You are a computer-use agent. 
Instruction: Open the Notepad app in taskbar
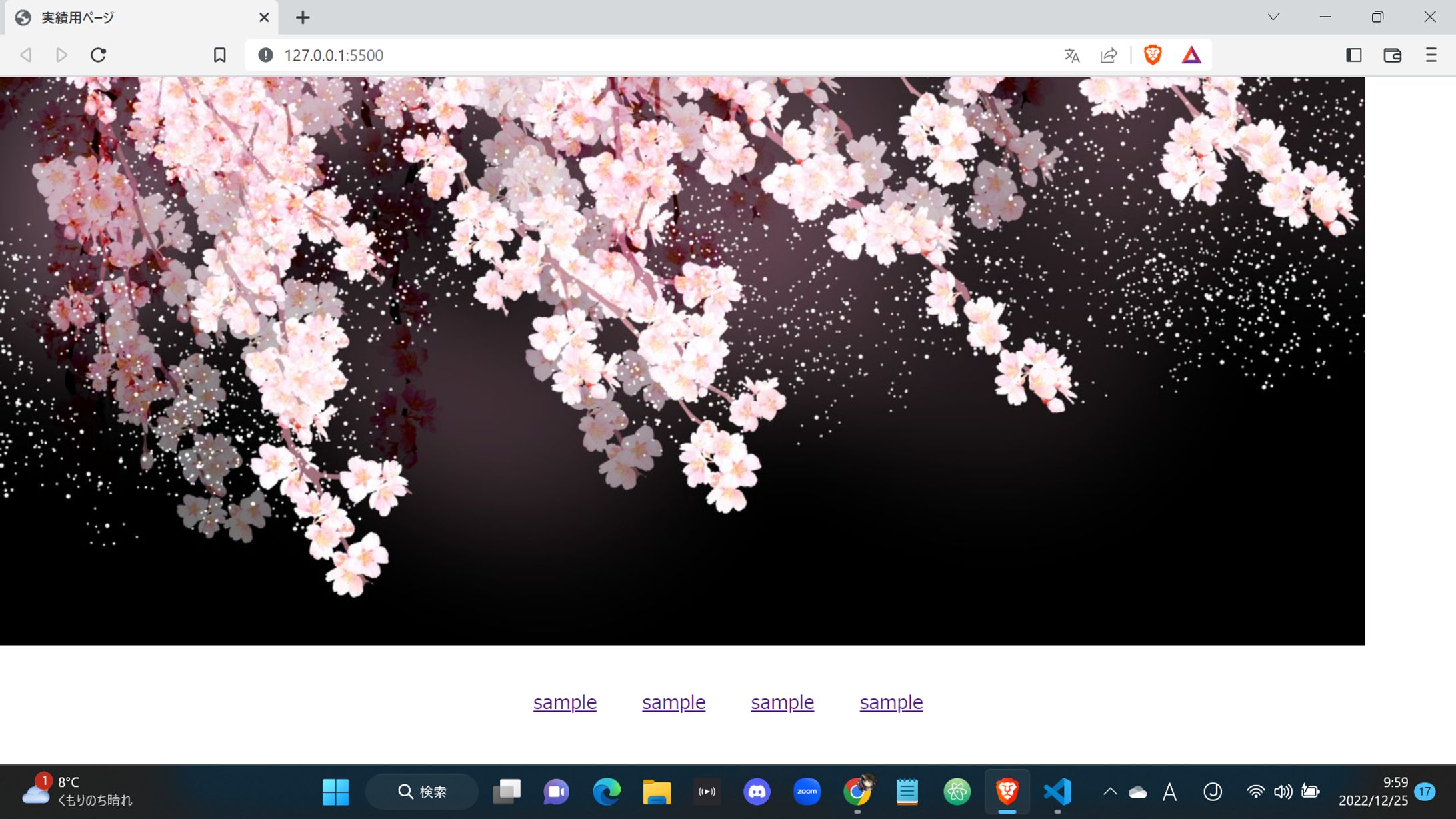pos(907,792)
